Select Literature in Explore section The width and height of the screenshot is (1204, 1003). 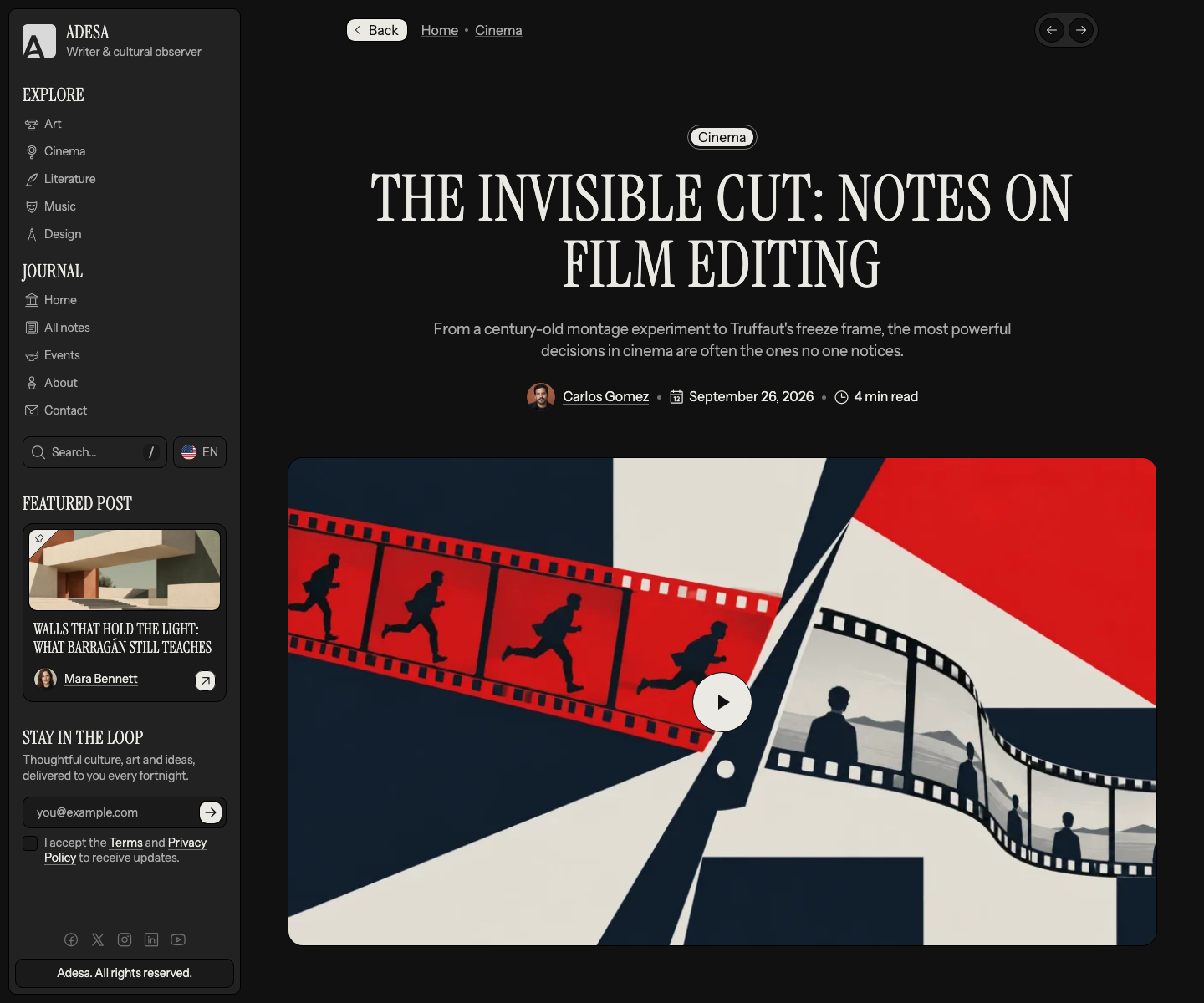pos(69,179)
